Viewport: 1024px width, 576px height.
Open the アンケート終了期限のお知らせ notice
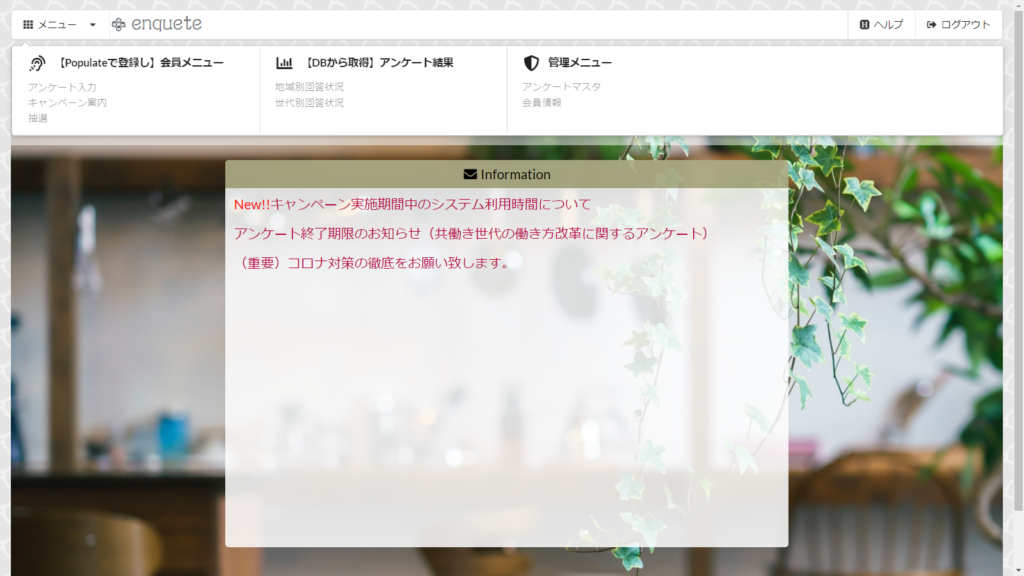click(473, 234)
